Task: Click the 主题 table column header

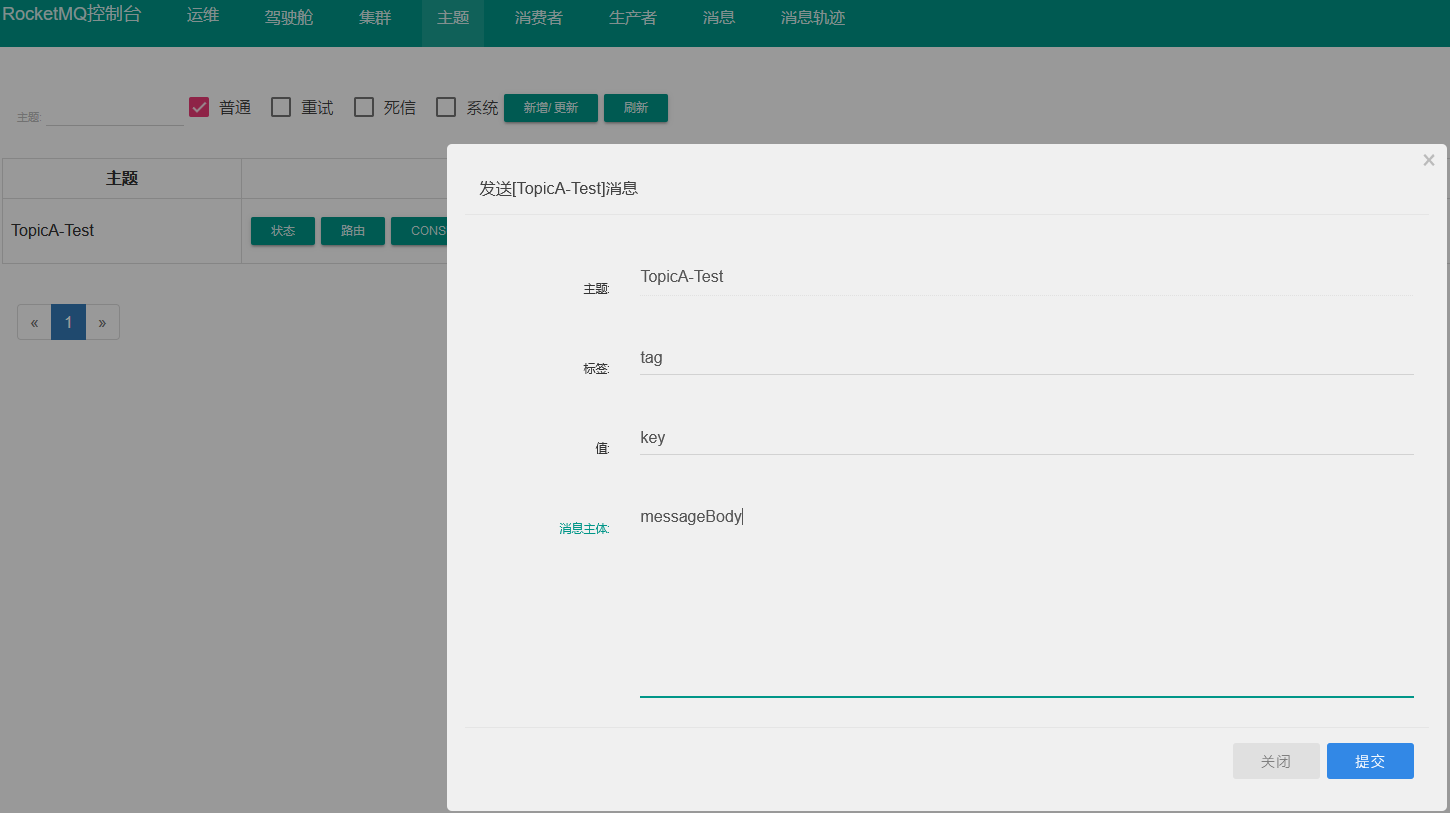Action: click(x=122, y=178)
